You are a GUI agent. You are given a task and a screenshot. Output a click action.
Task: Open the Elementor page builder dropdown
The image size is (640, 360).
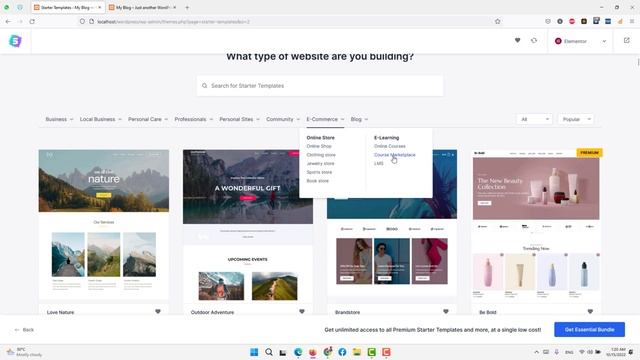[580, 41]
